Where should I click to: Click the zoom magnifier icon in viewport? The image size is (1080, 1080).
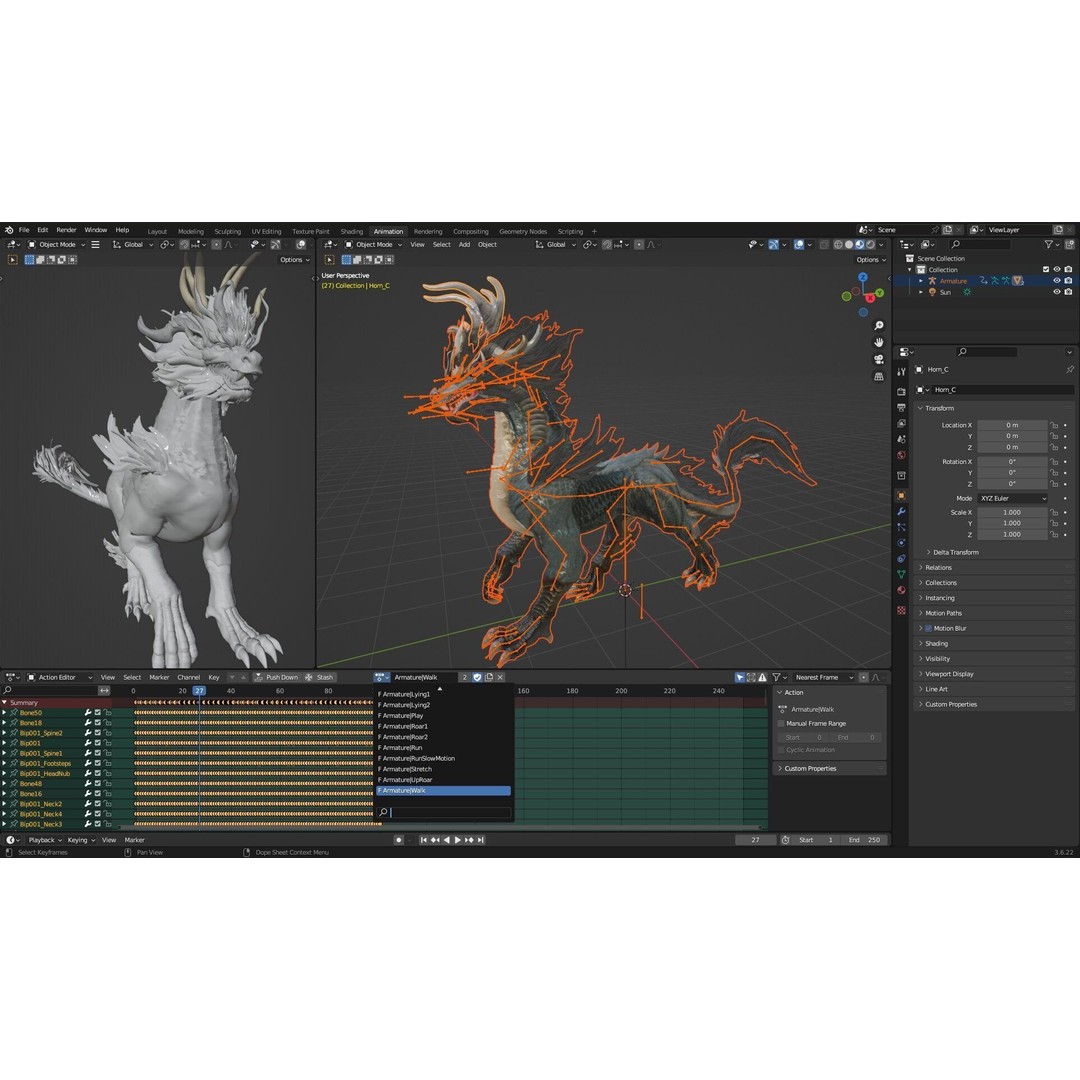(x=879, y=325)
